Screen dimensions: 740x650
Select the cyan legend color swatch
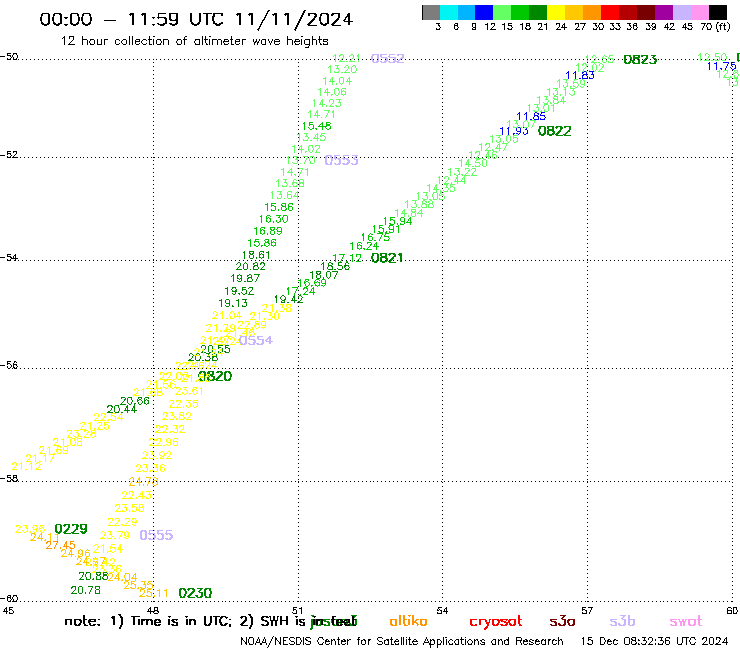449,12
